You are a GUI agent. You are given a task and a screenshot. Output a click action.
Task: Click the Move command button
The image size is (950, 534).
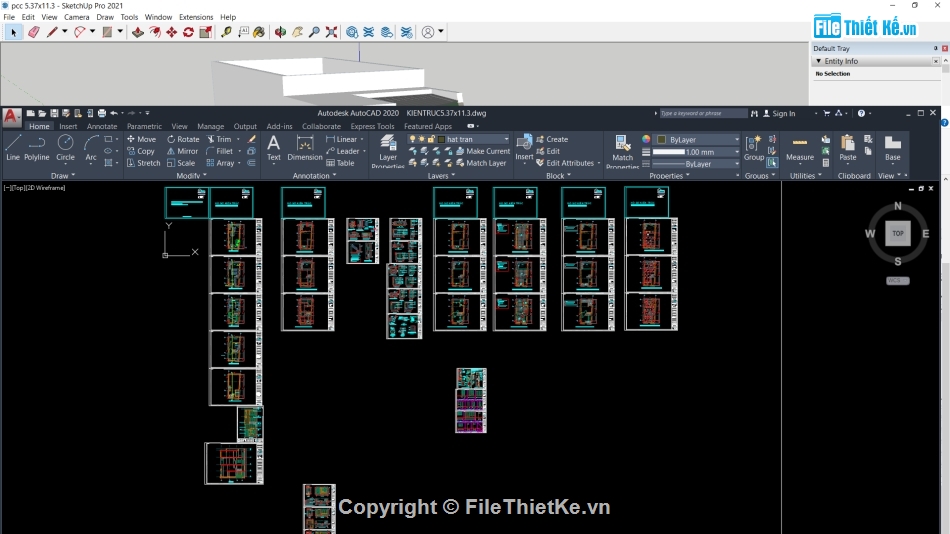pos(141,139)
